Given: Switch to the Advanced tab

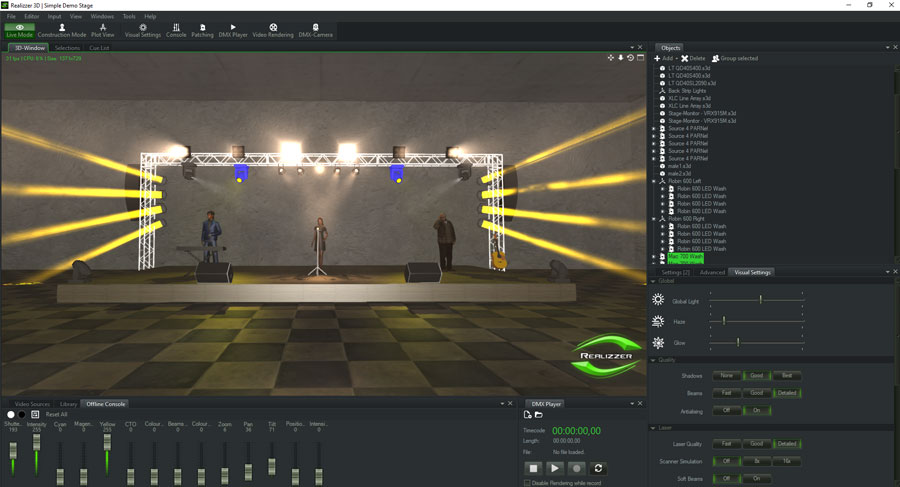Looking at the screenshot, I should (712, 272).
